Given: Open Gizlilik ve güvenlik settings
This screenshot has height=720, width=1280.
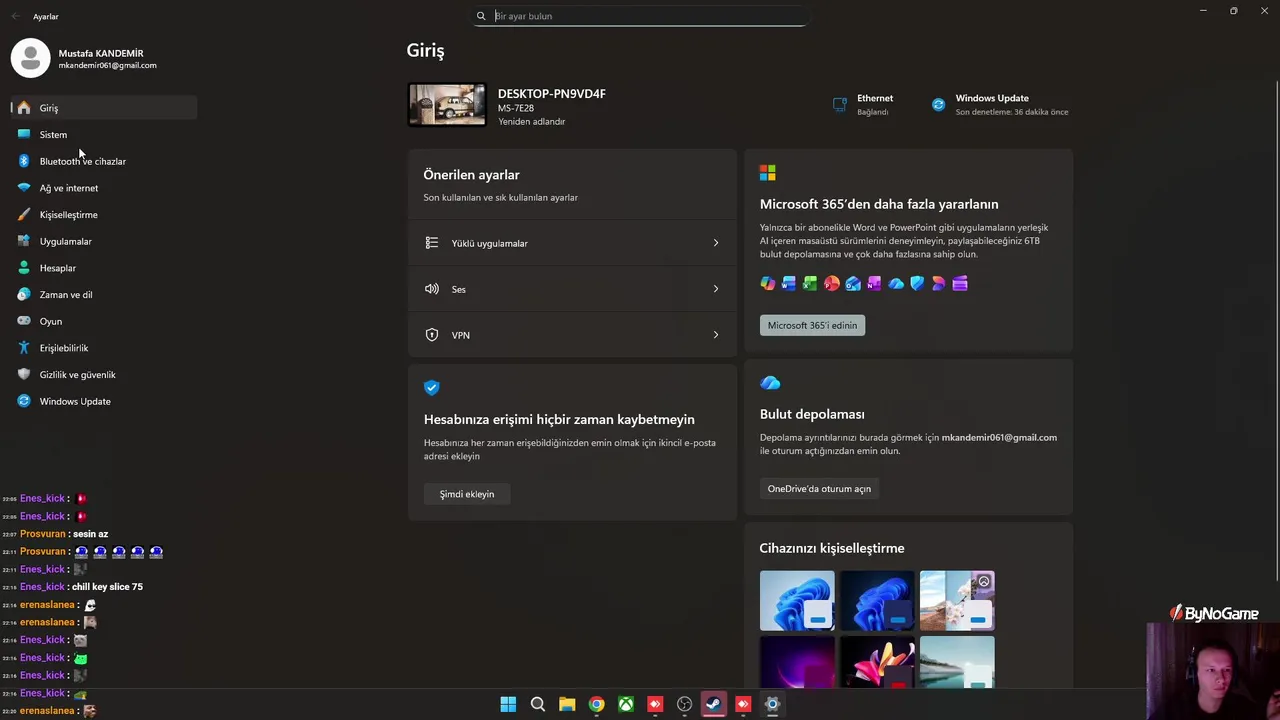Looking at the screenshot, I should (104, 374).
